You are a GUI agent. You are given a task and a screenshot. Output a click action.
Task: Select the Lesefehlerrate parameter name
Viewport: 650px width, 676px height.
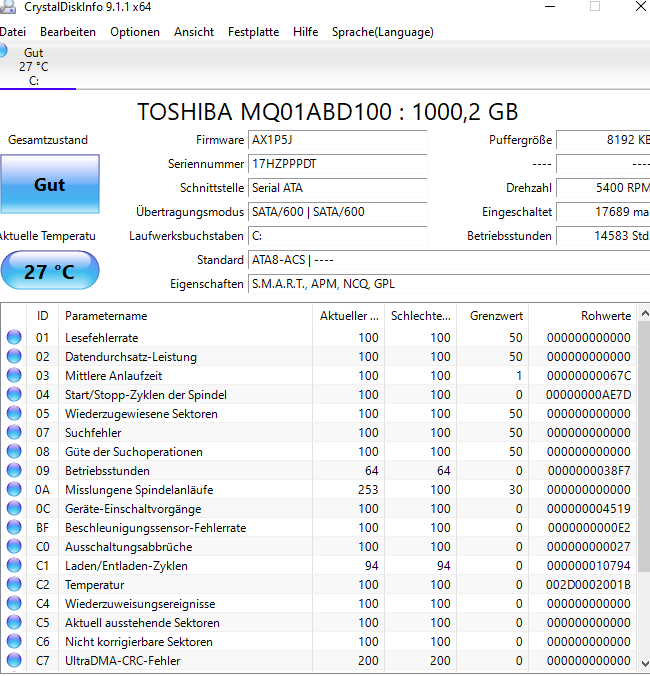(102, 338)
